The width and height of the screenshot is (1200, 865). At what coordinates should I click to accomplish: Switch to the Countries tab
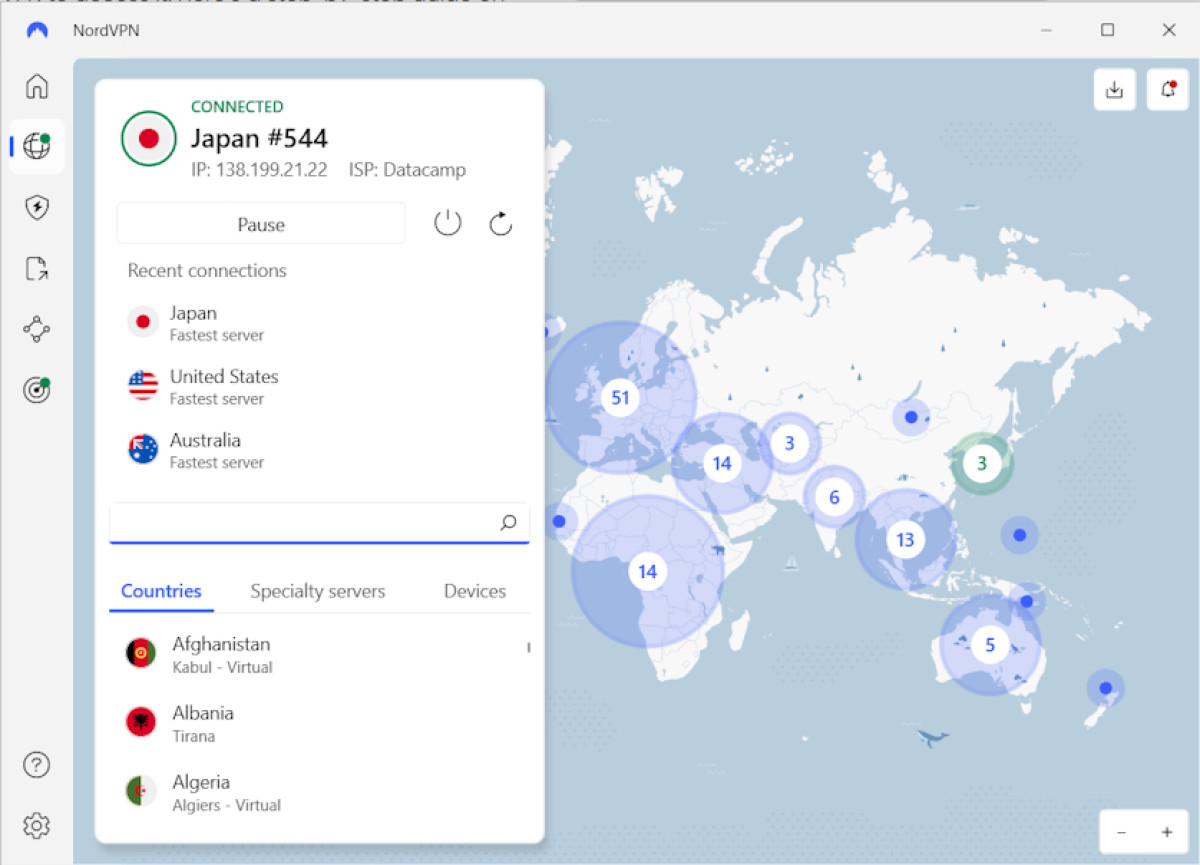pyautogui.click(x=161, y=591)
